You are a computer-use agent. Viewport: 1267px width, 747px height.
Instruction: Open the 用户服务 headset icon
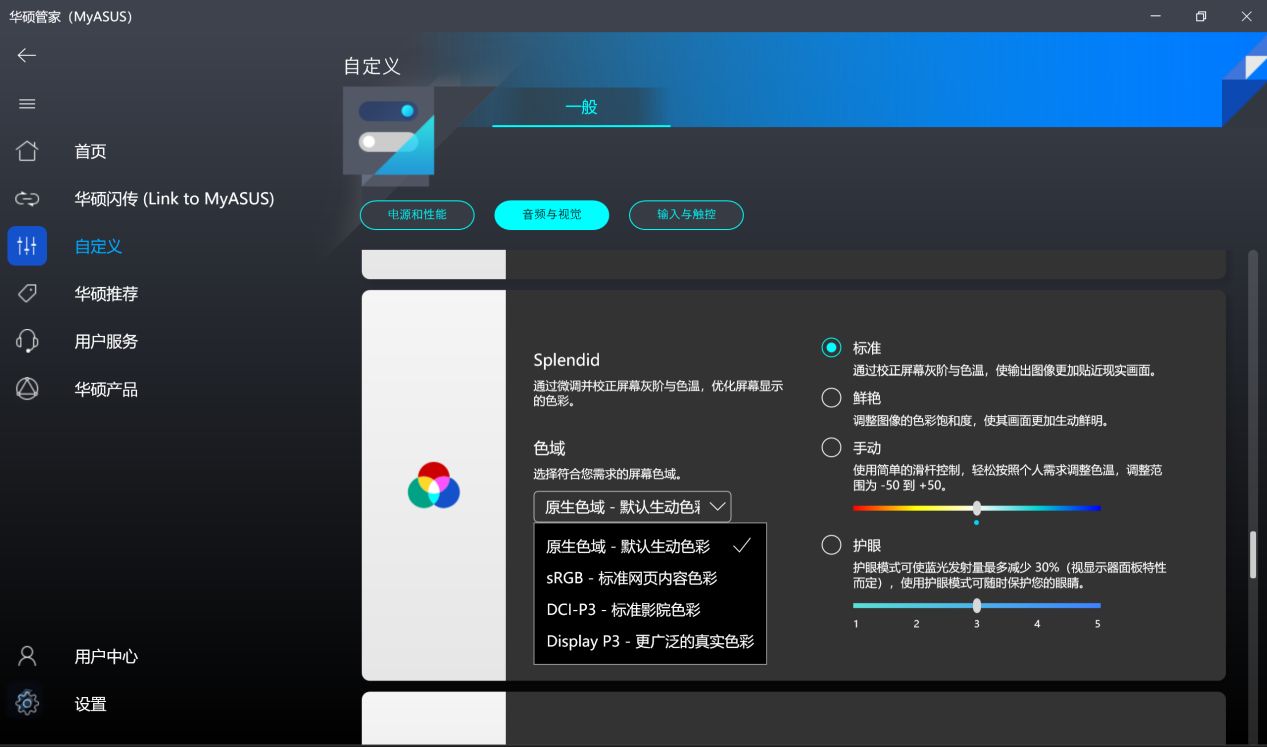coord(27,341)
